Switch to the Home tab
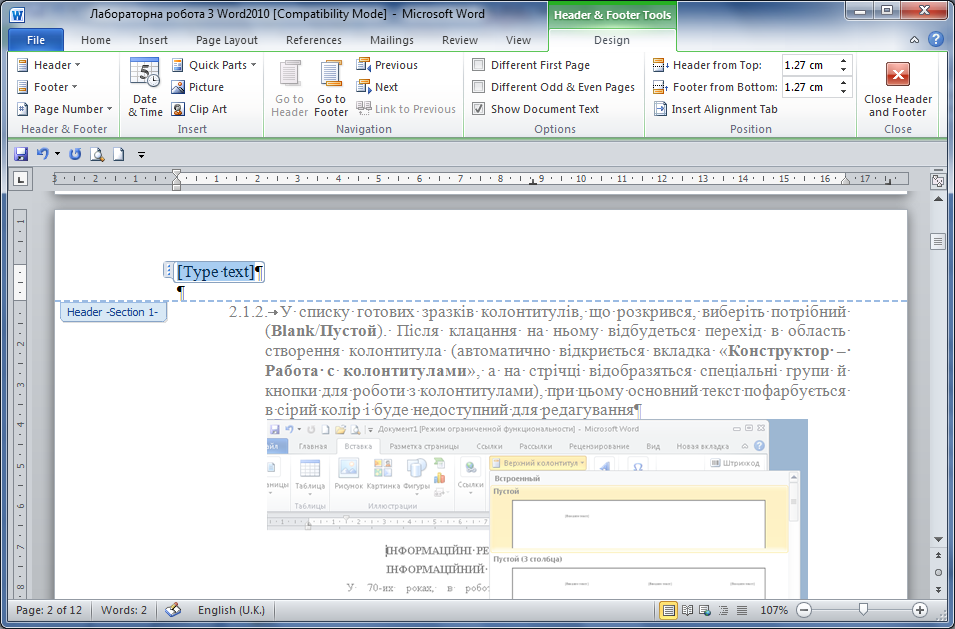955x629 pixels. 96,40
